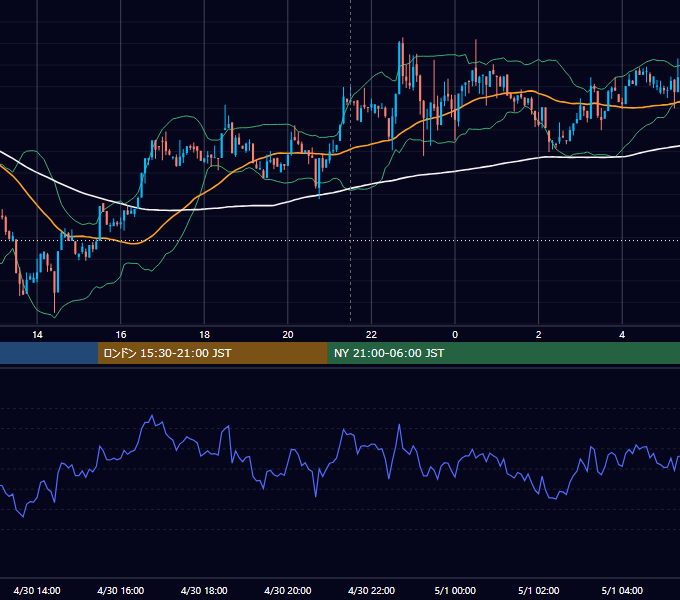
Task: Click the '22' hour label on the price chart axis
Action: (x=371, y=335)
